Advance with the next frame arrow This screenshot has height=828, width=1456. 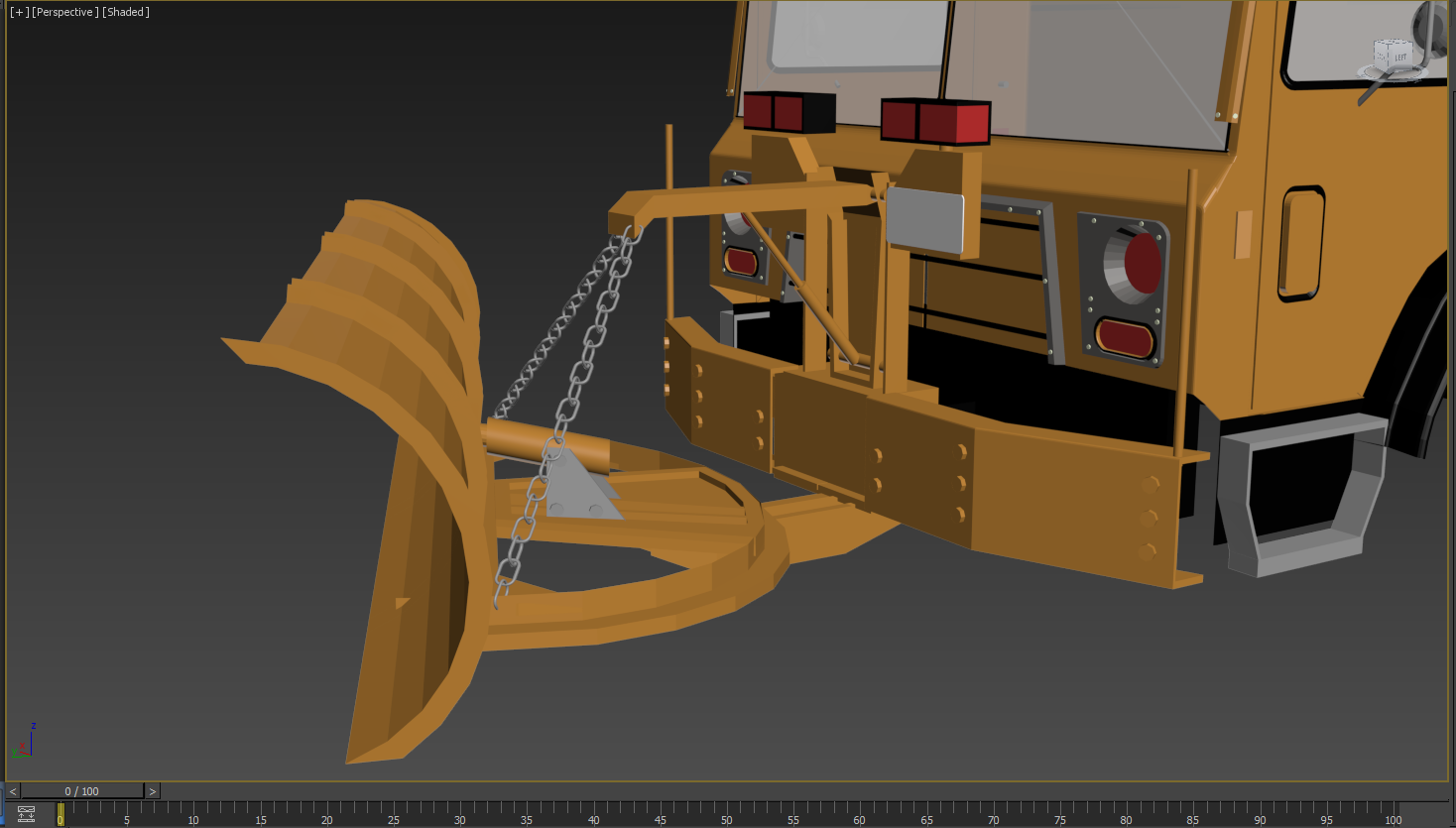point(152,791)
